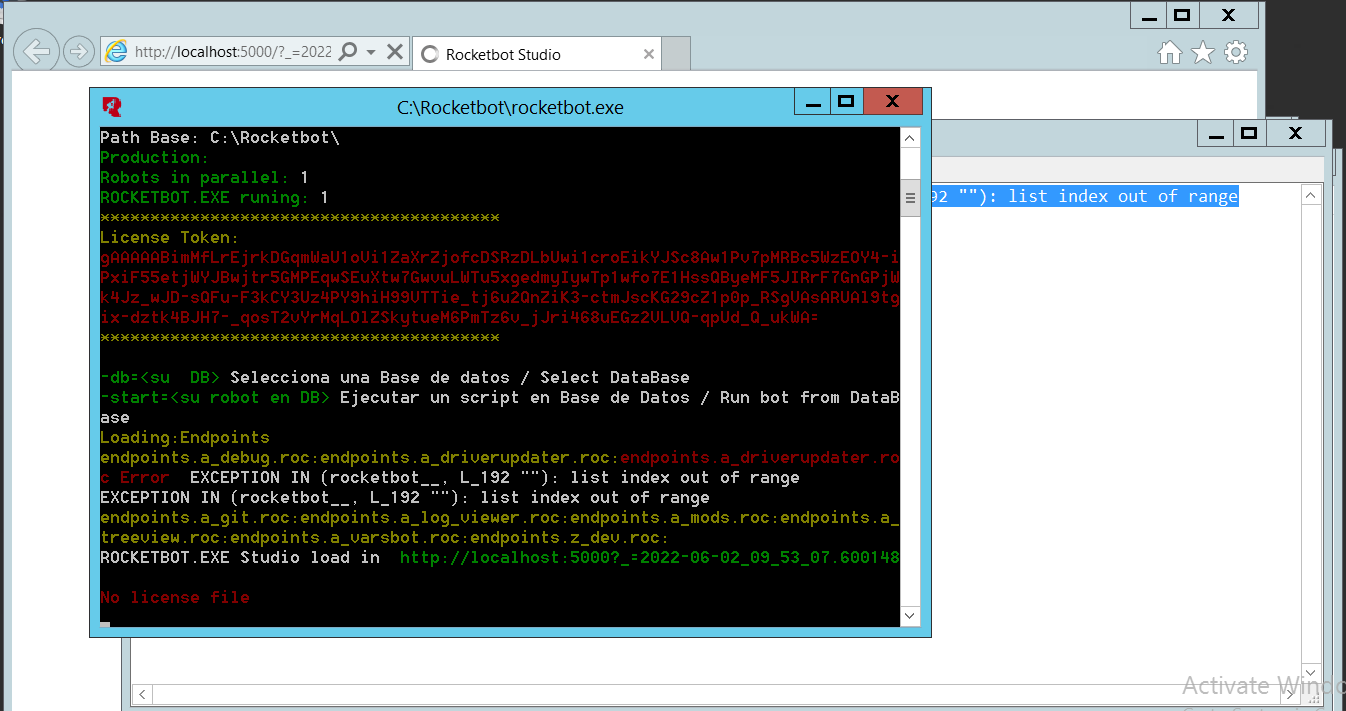Maximize the rocketbot.exe console window

(846, 102)
